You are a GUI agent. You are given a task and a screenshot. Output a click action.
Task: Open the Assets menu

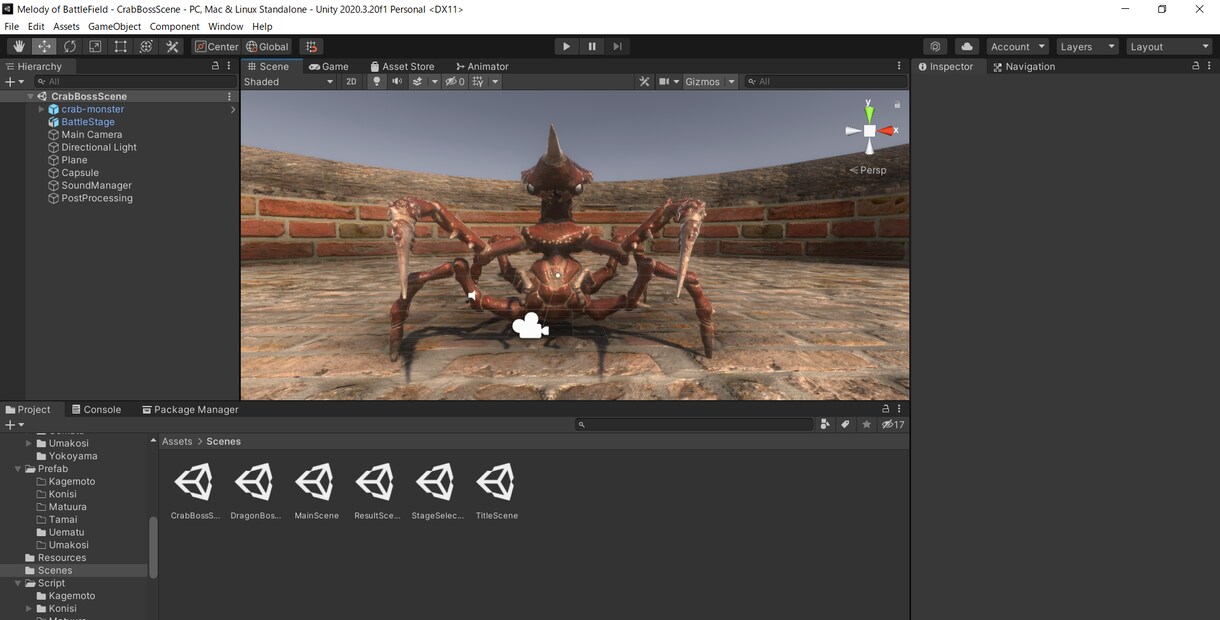coord(66,26)
